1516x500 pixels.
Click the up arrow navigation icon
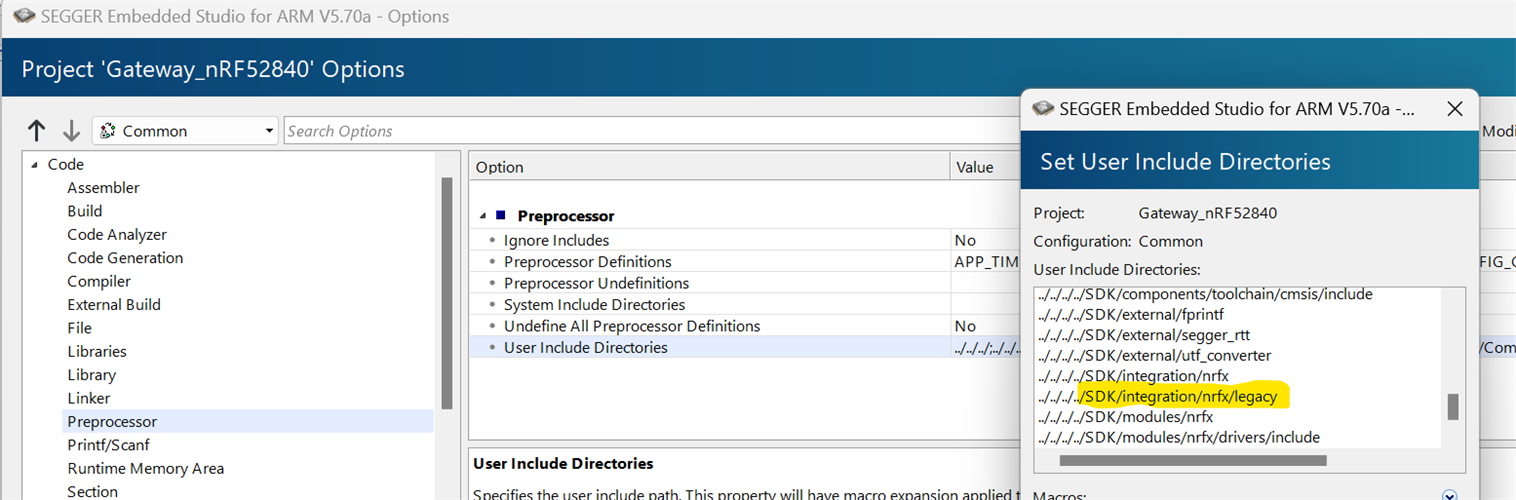(37, 131)
